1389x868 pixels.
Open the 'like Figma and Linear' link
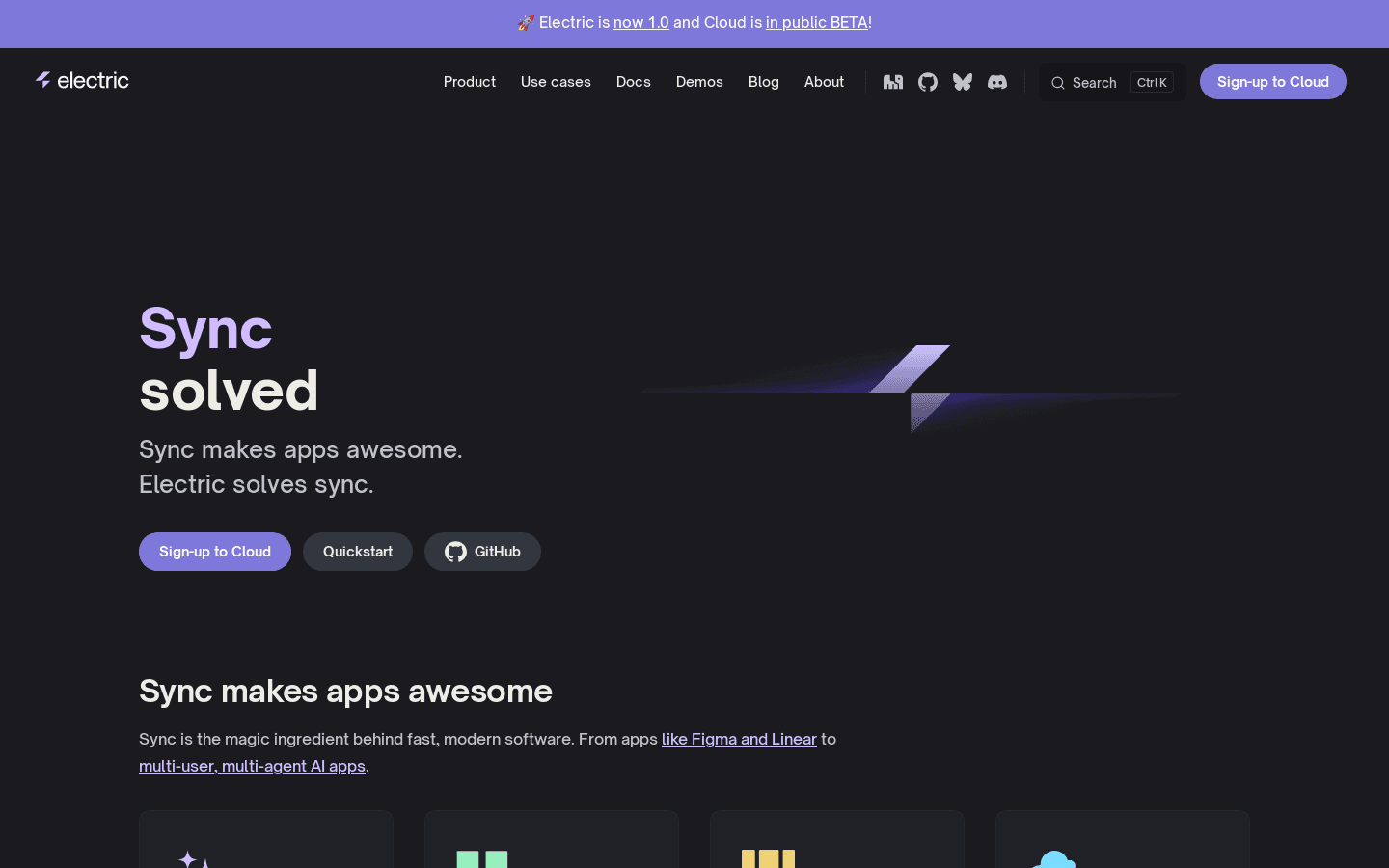(739, 739)
